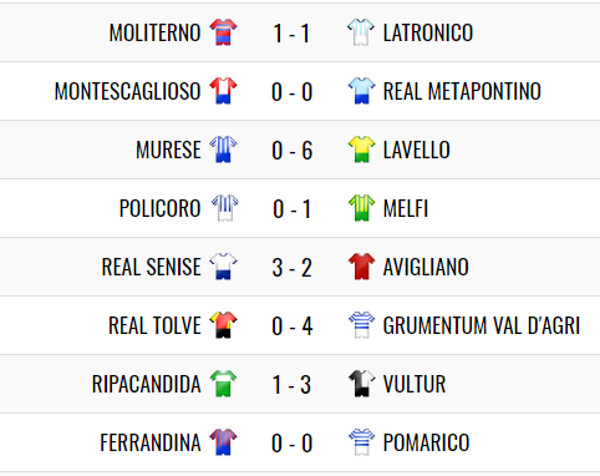Open the Montescaglioso team name
600x476 pixels.
(127, 91)
